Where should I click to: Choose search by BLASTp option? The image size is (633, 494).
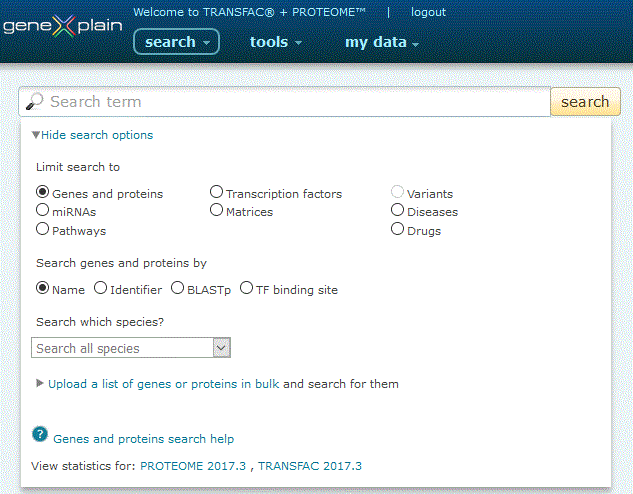coord(177,288)
